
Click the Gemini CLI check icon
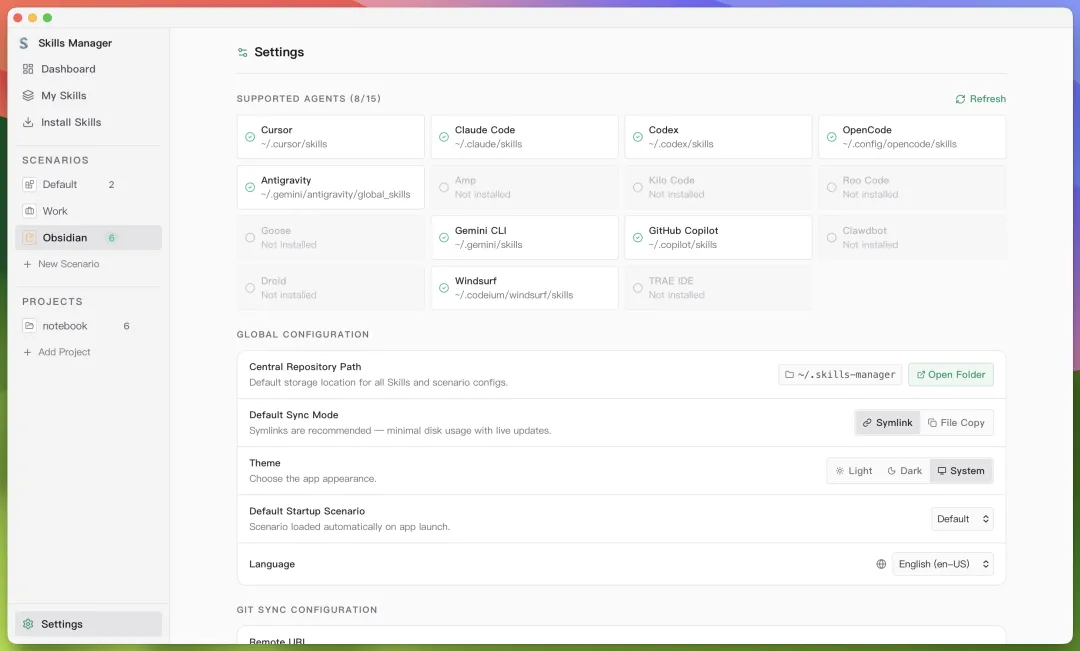[444, 238]
